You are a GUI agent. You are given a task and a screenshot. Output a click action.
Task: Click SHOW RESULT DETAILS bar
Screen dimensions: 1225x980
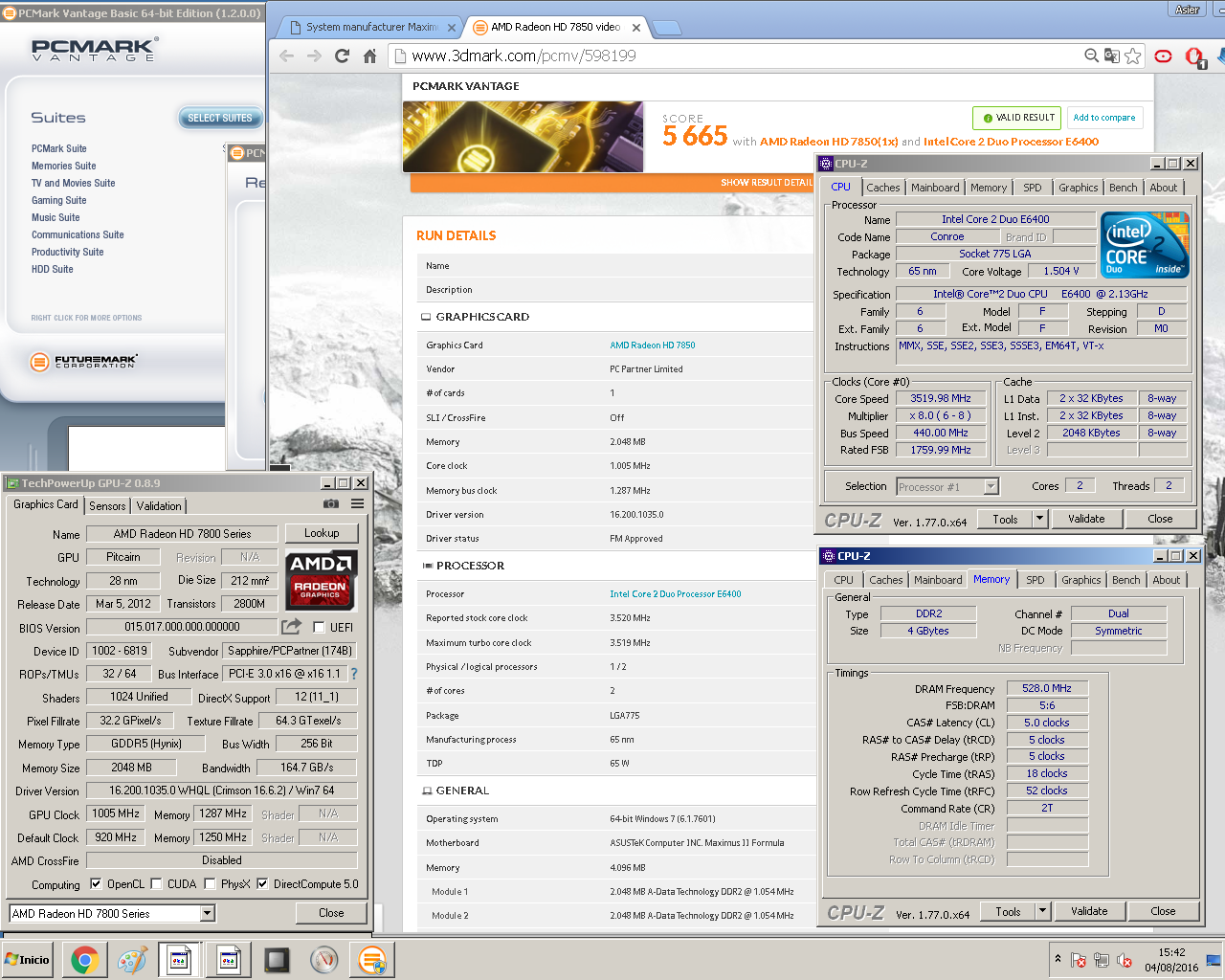tap(612, 182)
